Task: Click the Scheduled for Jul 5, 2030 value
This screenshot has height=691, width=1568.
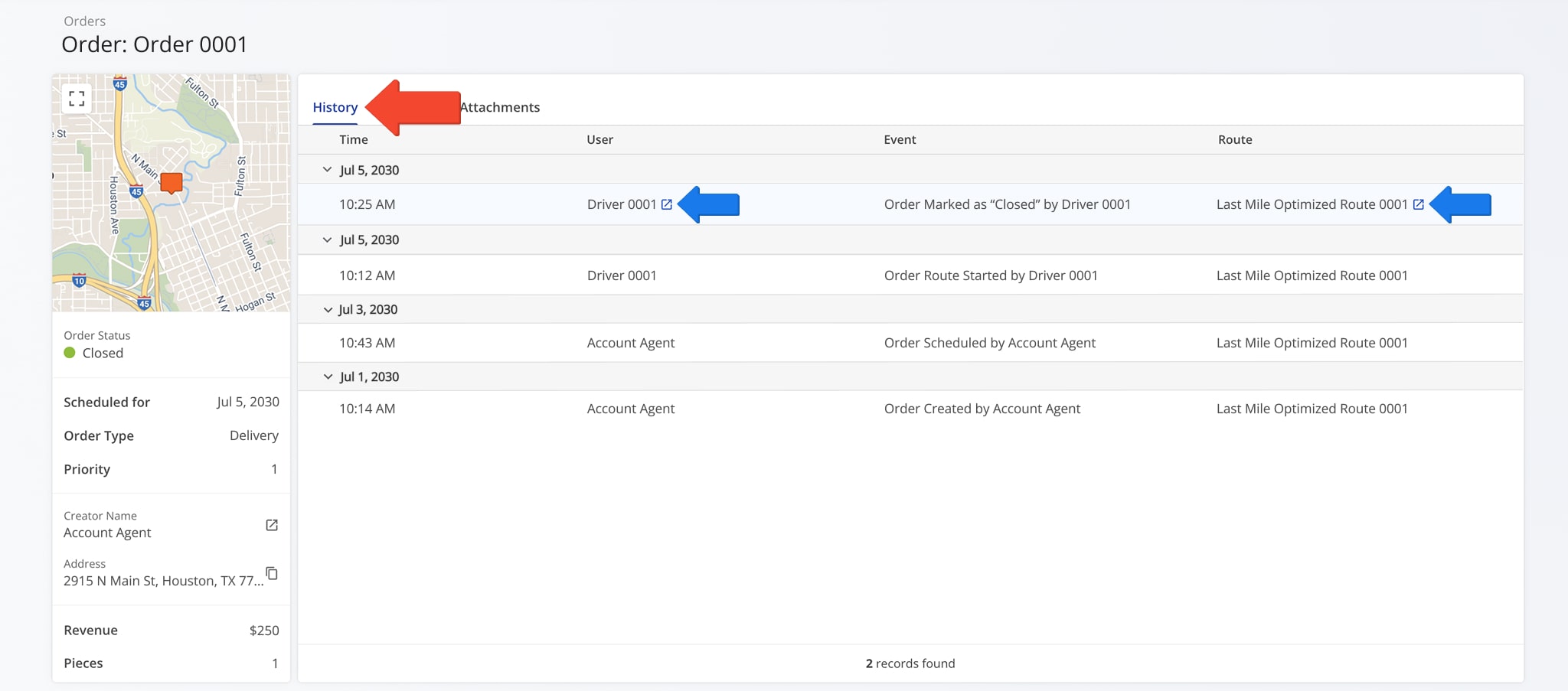Action: pos(248,402)
